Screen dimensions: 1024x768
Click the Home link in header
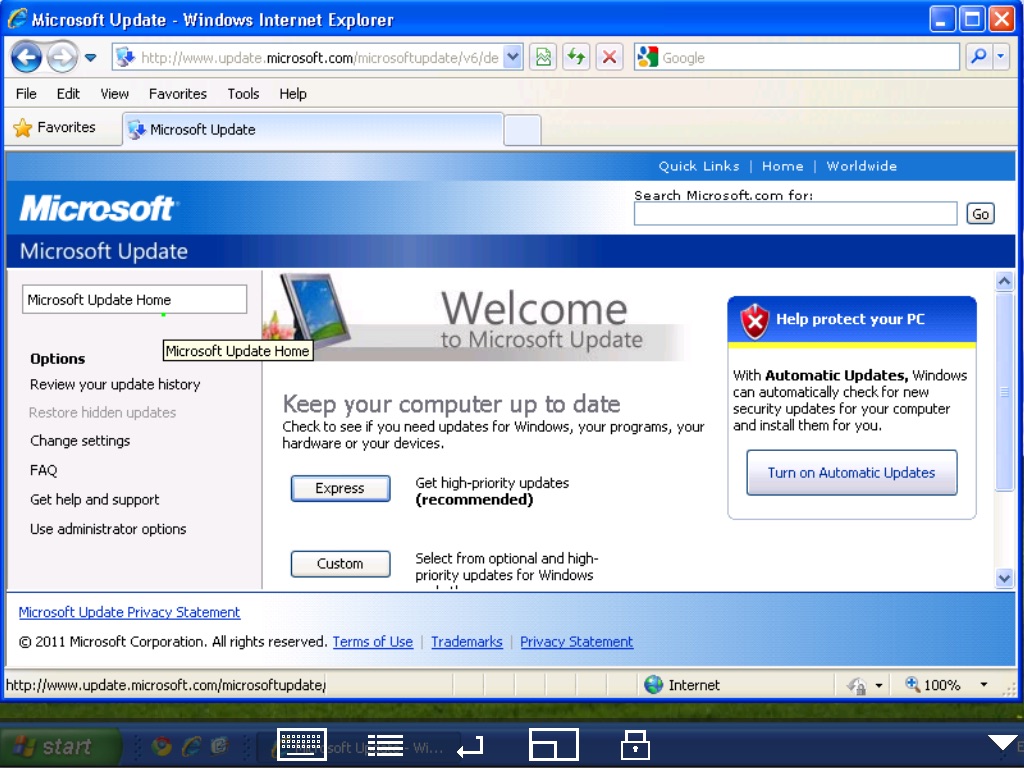(x=782, y=167)
